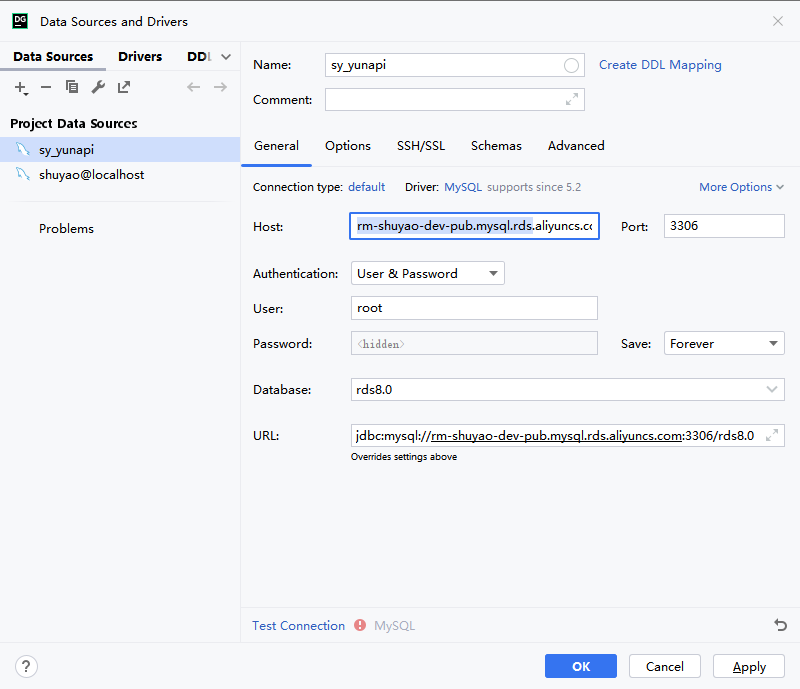This screenshot has width=800, height=689.
Task: Show hidden tabs with chevron
Action: [226, 57]
